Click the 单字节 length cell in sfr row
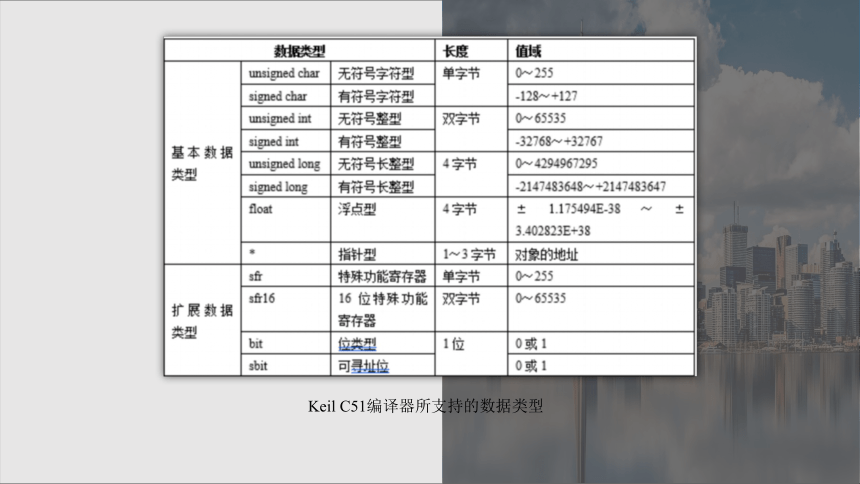Image resolution: width=860 pixels, height=484 pixels. pyautogui.click(x=471, y=276)
